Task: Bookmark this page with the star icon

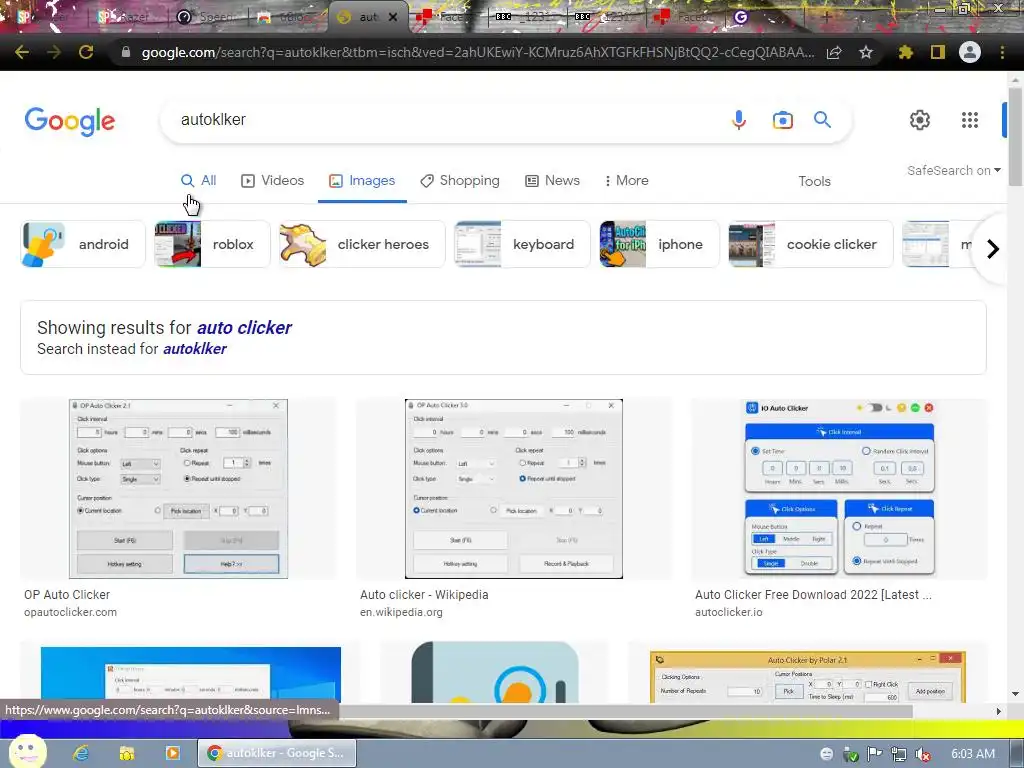Action: point(866,52)
